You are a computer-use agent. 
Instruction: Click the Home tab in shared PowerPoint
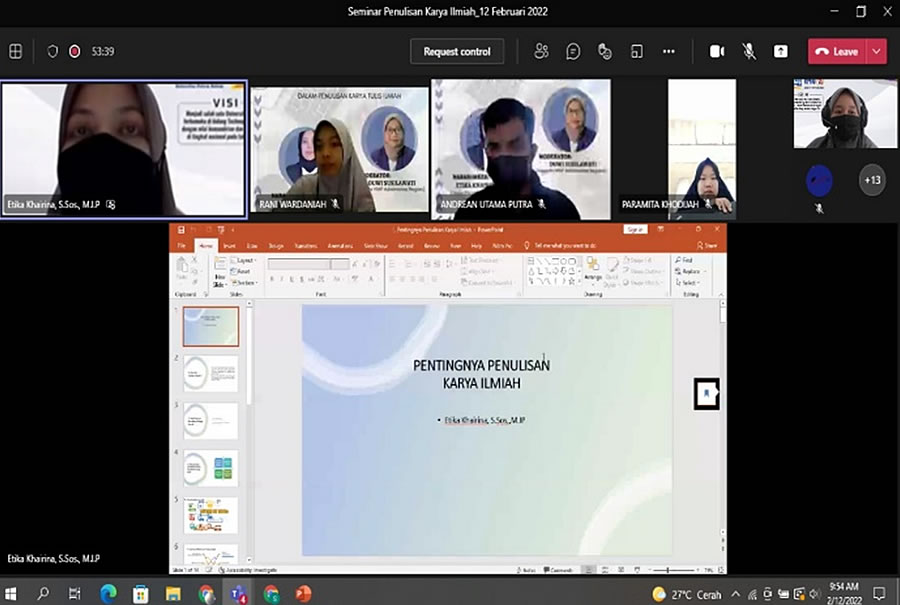(206, 245)
